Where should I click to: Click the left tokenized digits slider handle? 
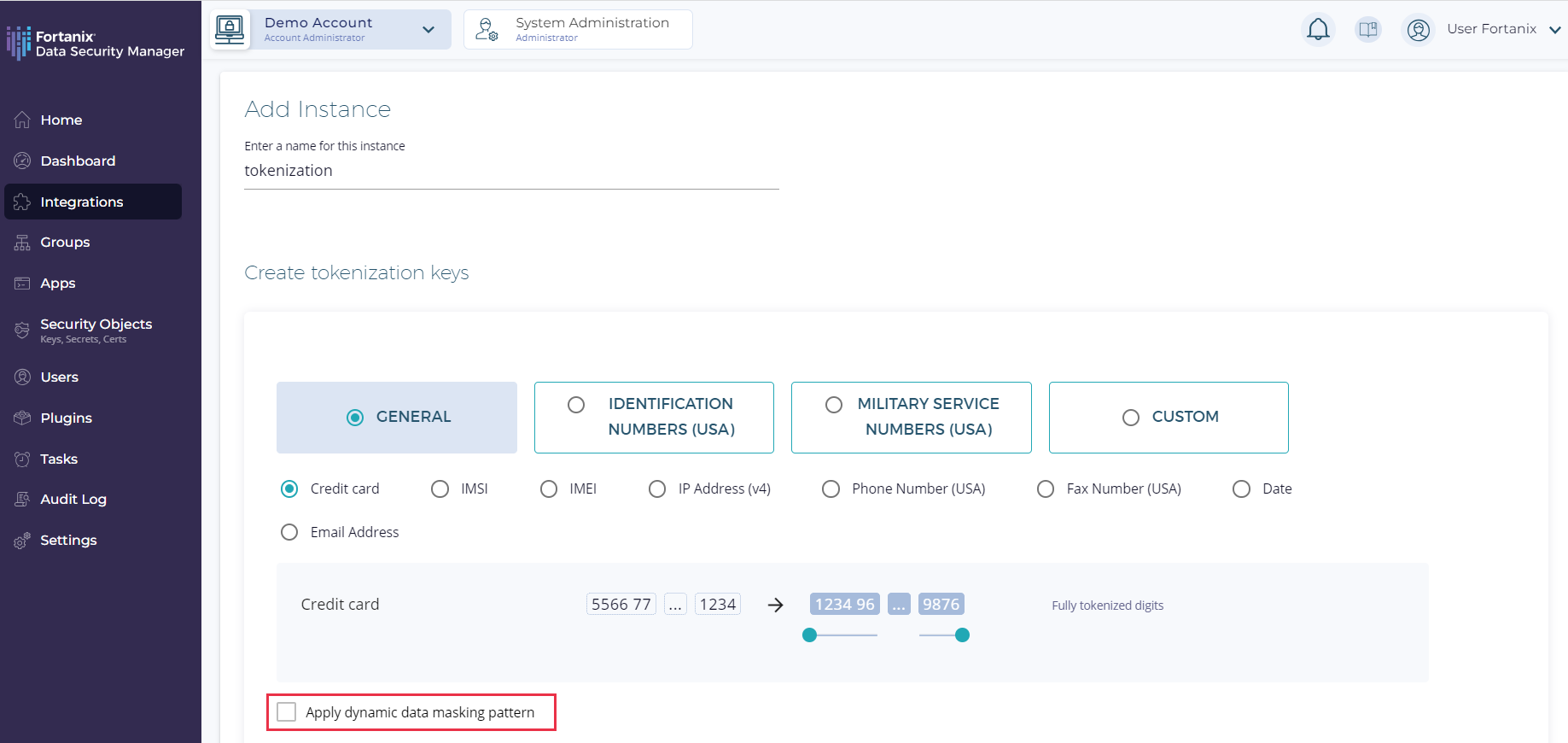click(x=810, y=635)
